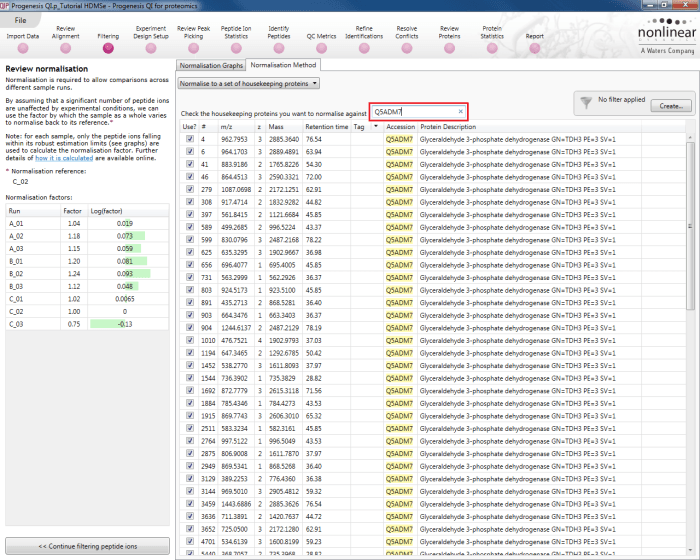Open the 'how it is calculated' link
700x560 pixels.
(64, 158)
